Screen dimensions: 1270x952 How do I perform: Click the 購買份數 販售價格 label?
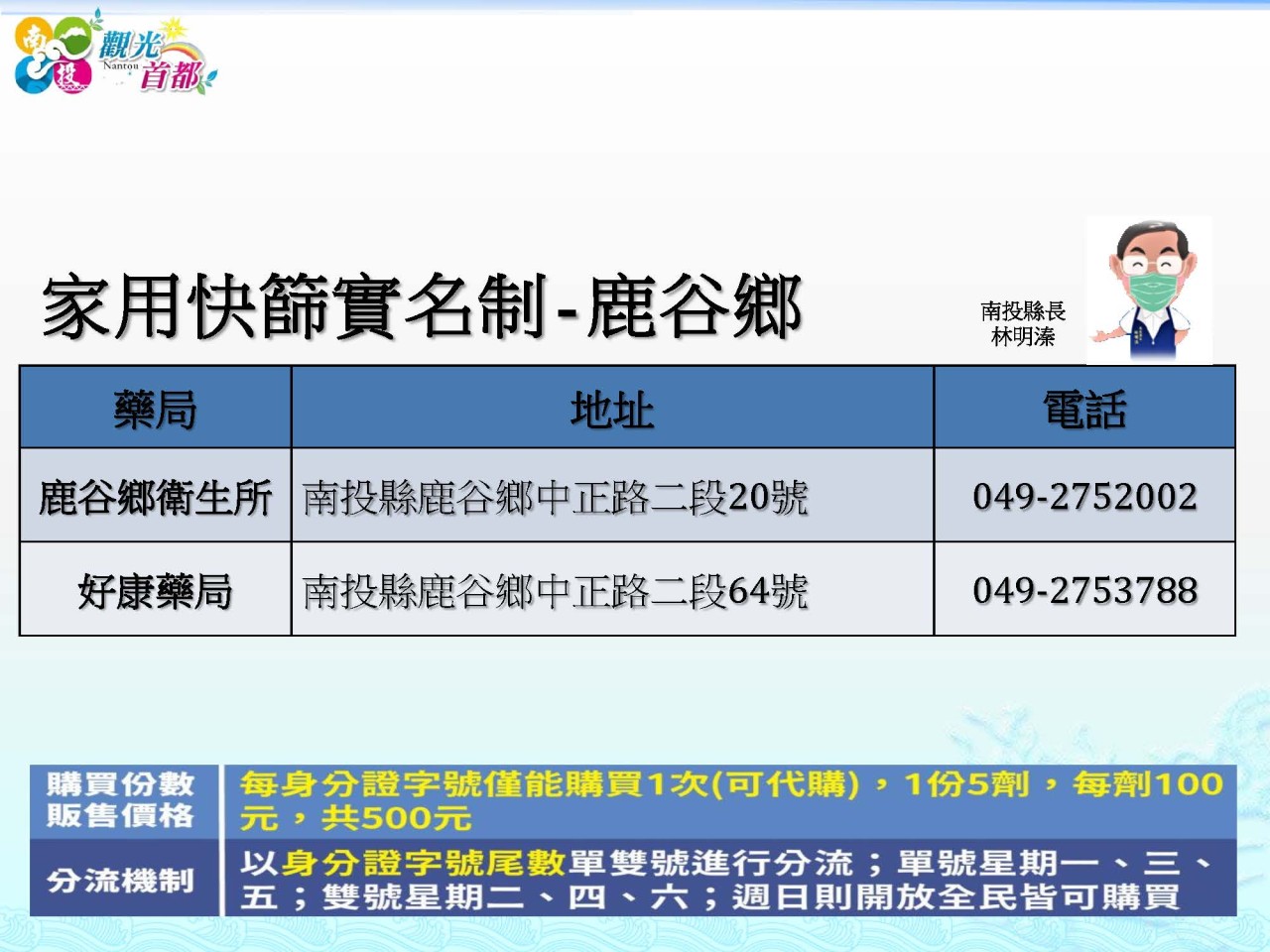click(x=121, y=800)
